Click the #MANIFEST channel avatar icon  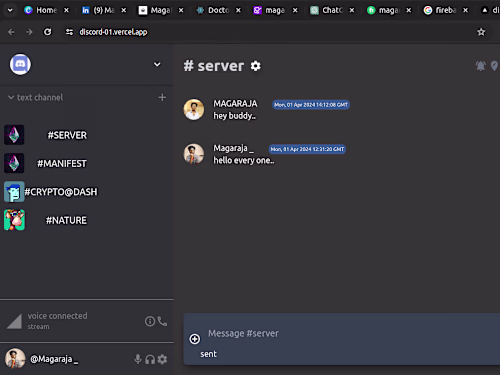tap(14, 163)
